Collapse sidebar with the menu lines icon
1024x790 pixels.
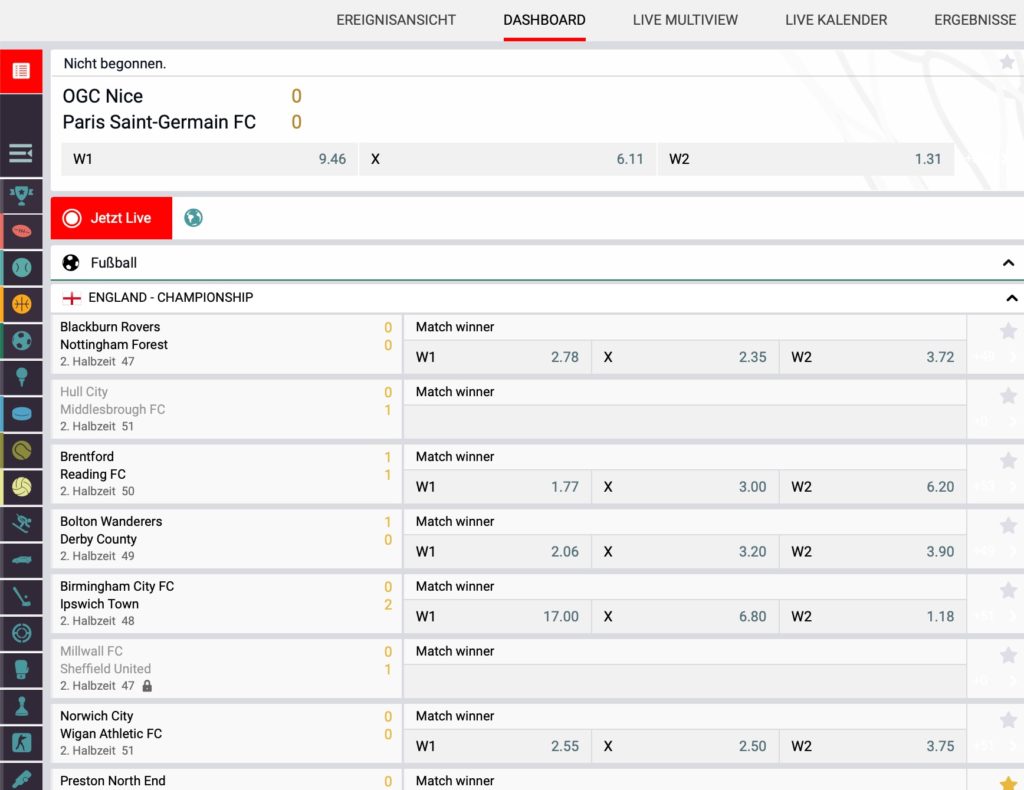coord(21,153)
